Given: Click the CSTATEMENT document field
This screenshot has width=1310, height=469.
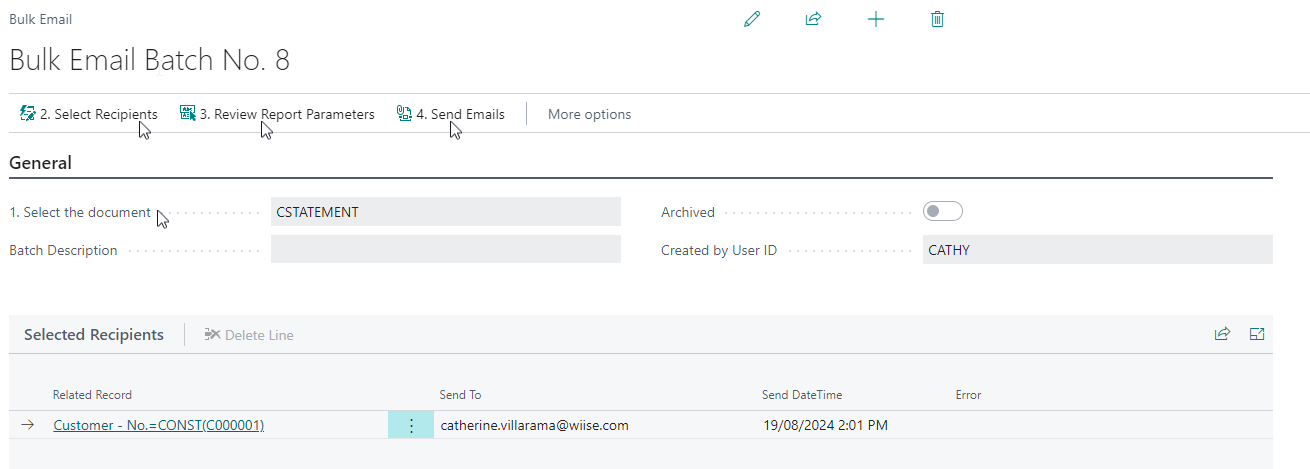Looking at the screenshot, I should (446, 212).
